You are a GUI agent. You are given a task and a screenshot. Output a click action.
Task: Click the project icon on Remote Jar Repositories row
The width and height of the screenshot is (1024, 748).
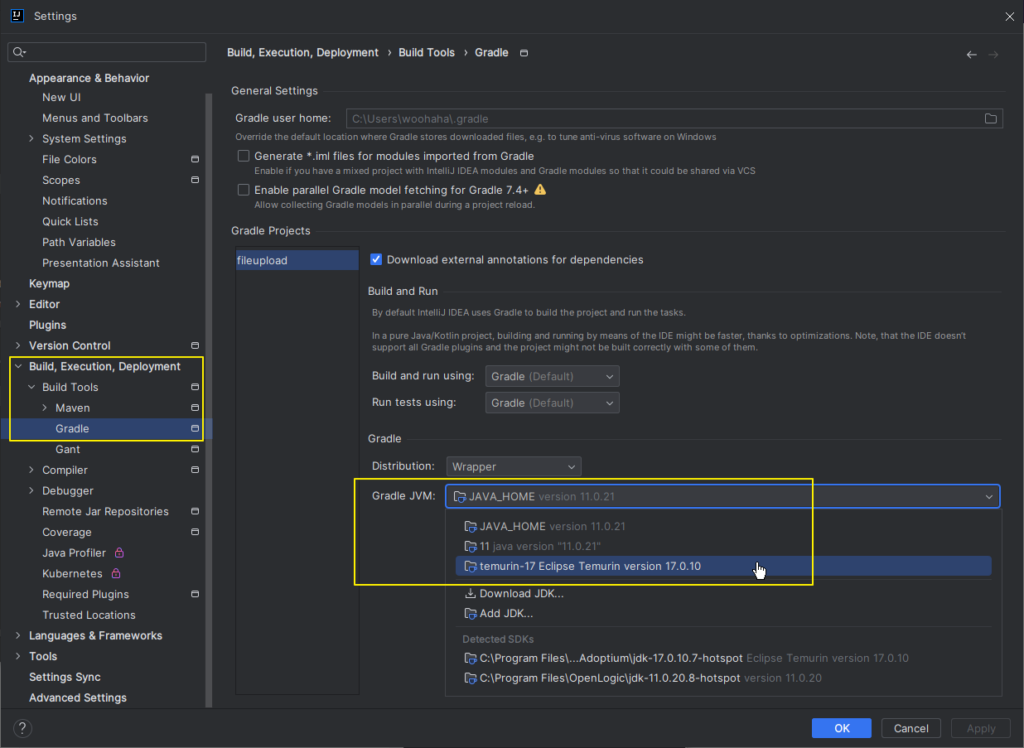click(x=195, y=511)
